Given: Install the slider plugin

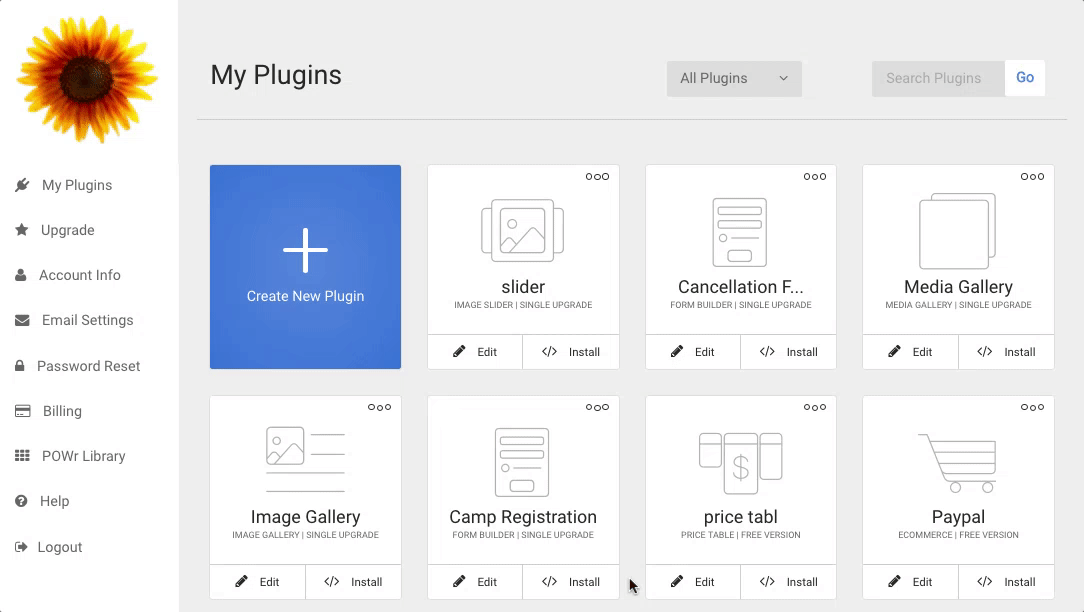Looking at the screenshot, I should pos(571,352).
